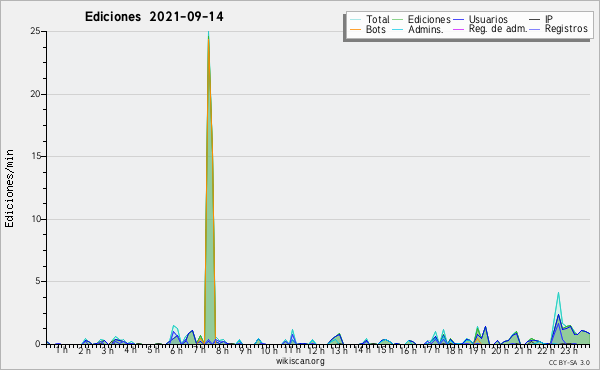Click the '13 h' x-axis label
The width and height of the screenshot is (600, 370).
(339, 350)
